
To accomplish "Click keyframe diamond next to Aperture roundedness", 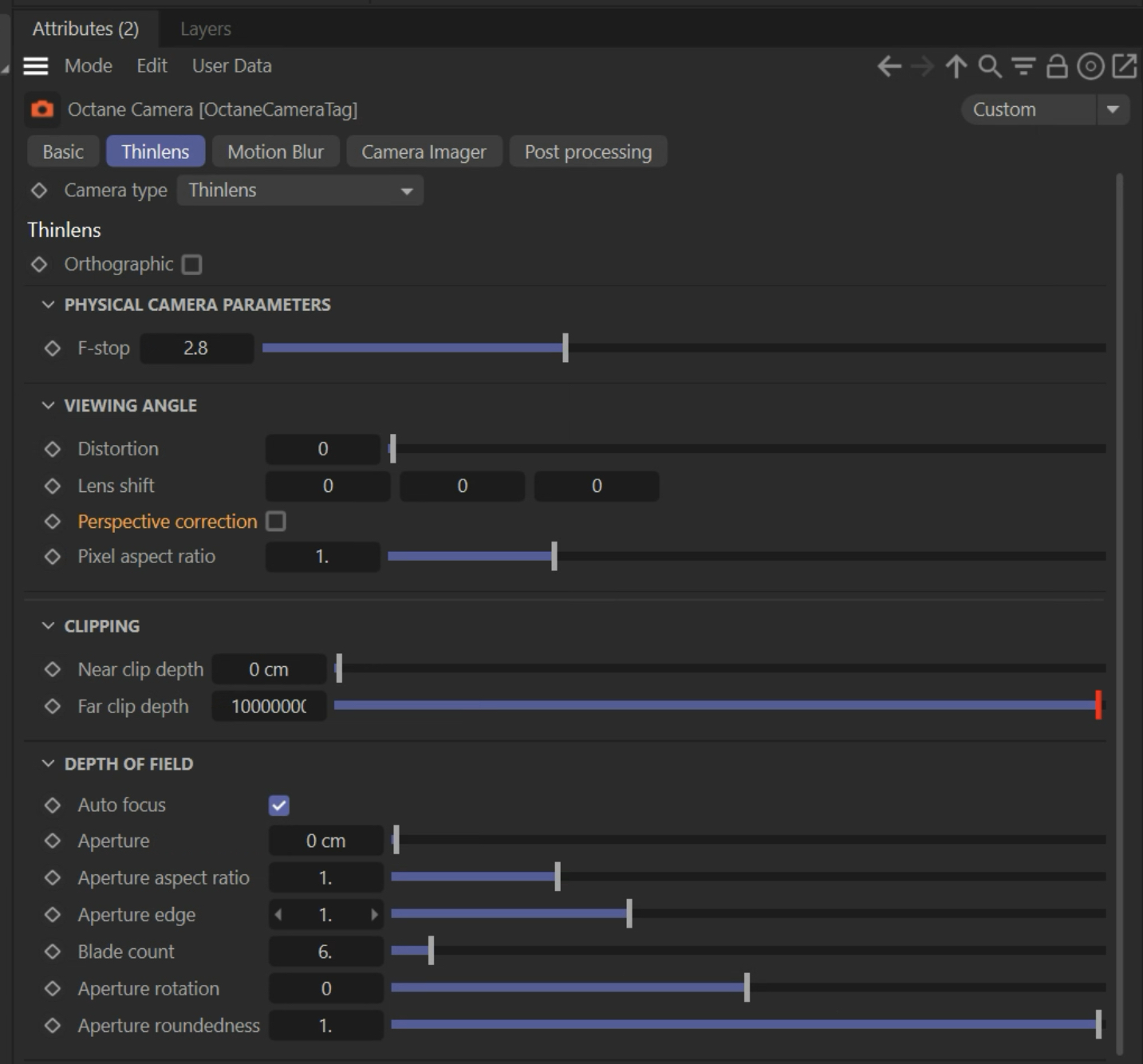I will coord(53,1026).
